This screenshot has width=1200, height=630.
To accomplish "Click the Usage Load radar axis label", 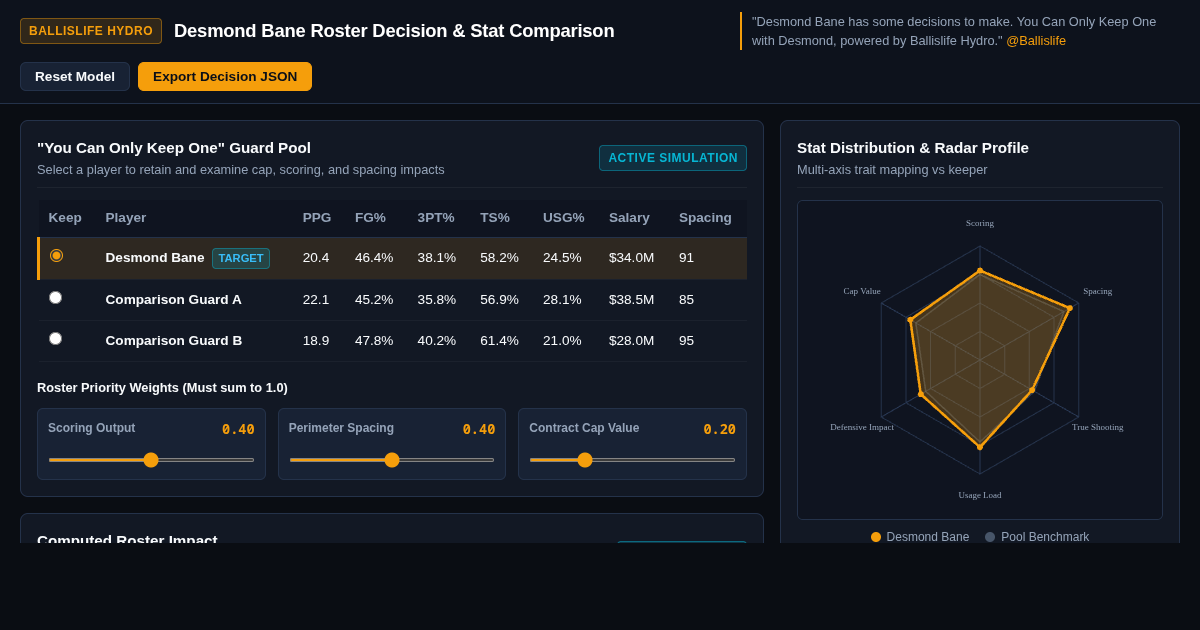I will click(x=980, y=495).
